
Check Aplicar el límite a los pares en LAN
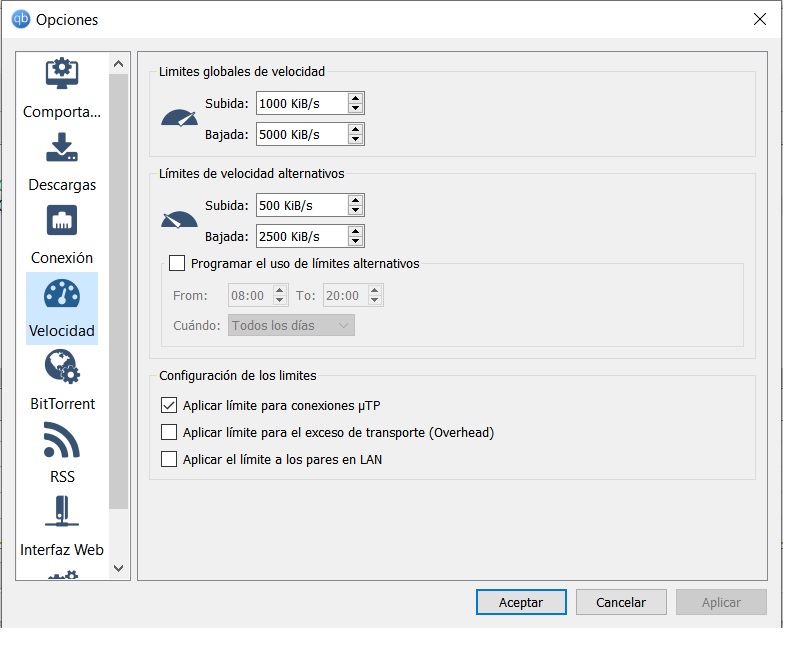coord(169,460)
